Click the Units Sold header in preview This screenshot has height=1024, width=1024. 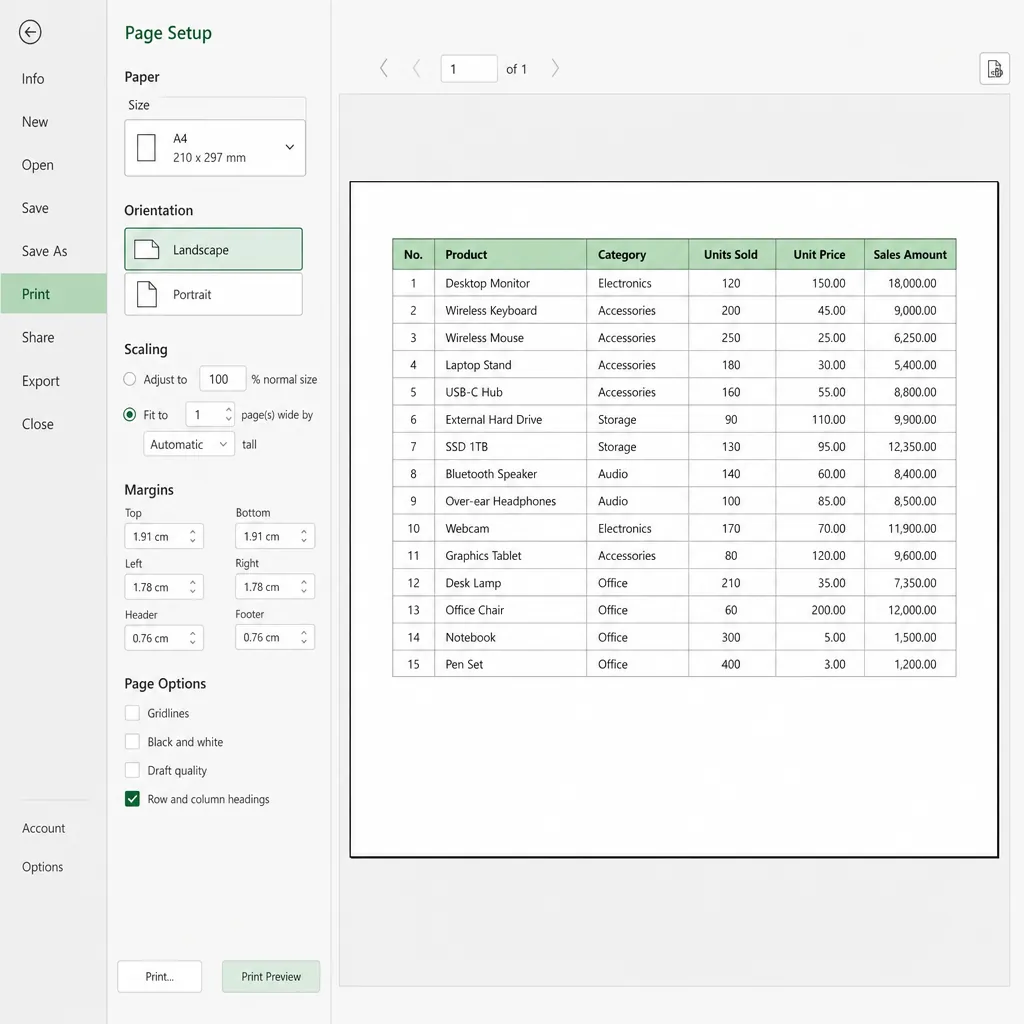(731, 255)
